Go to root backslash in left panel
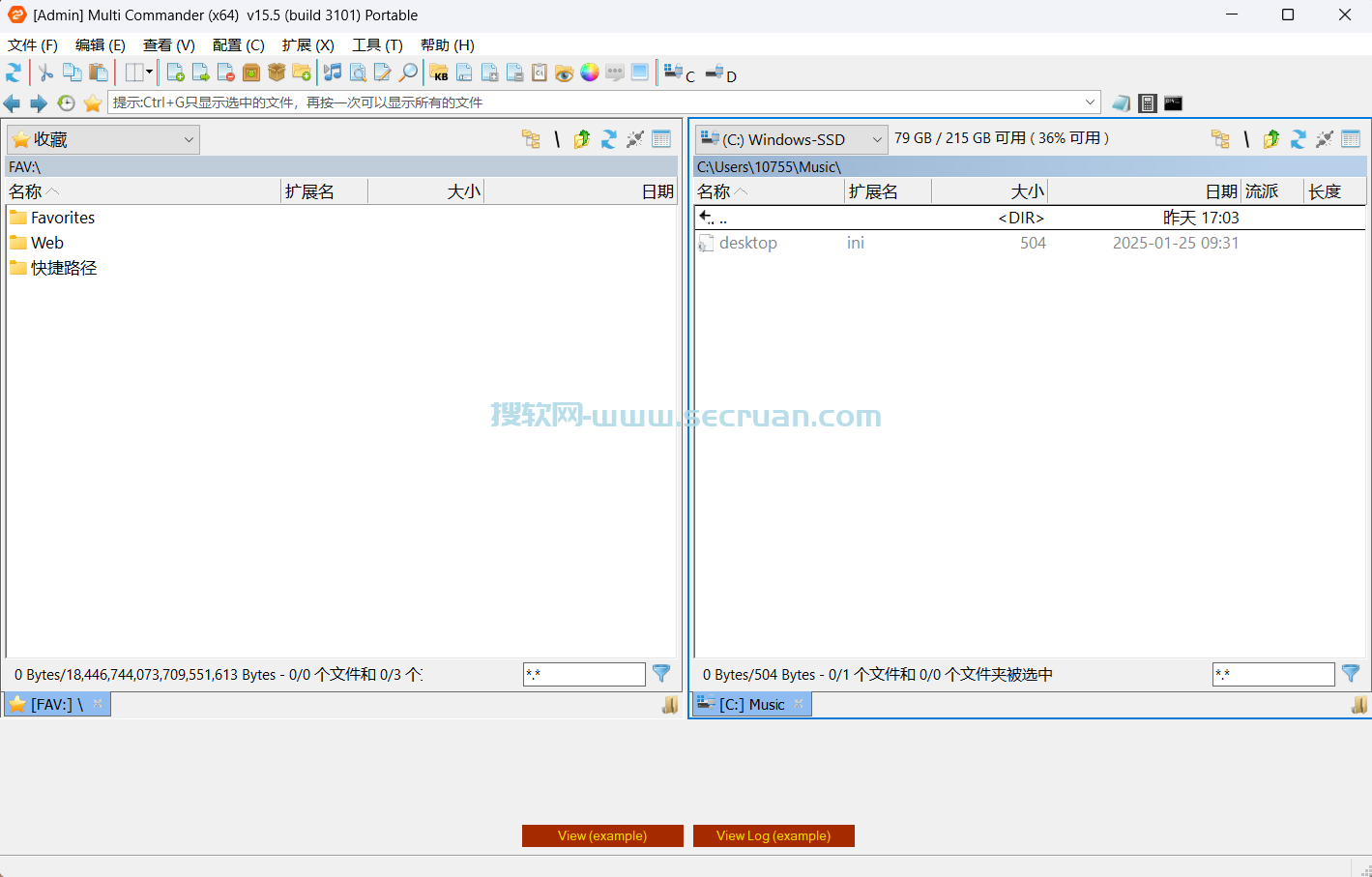 [x=557, y=139]
